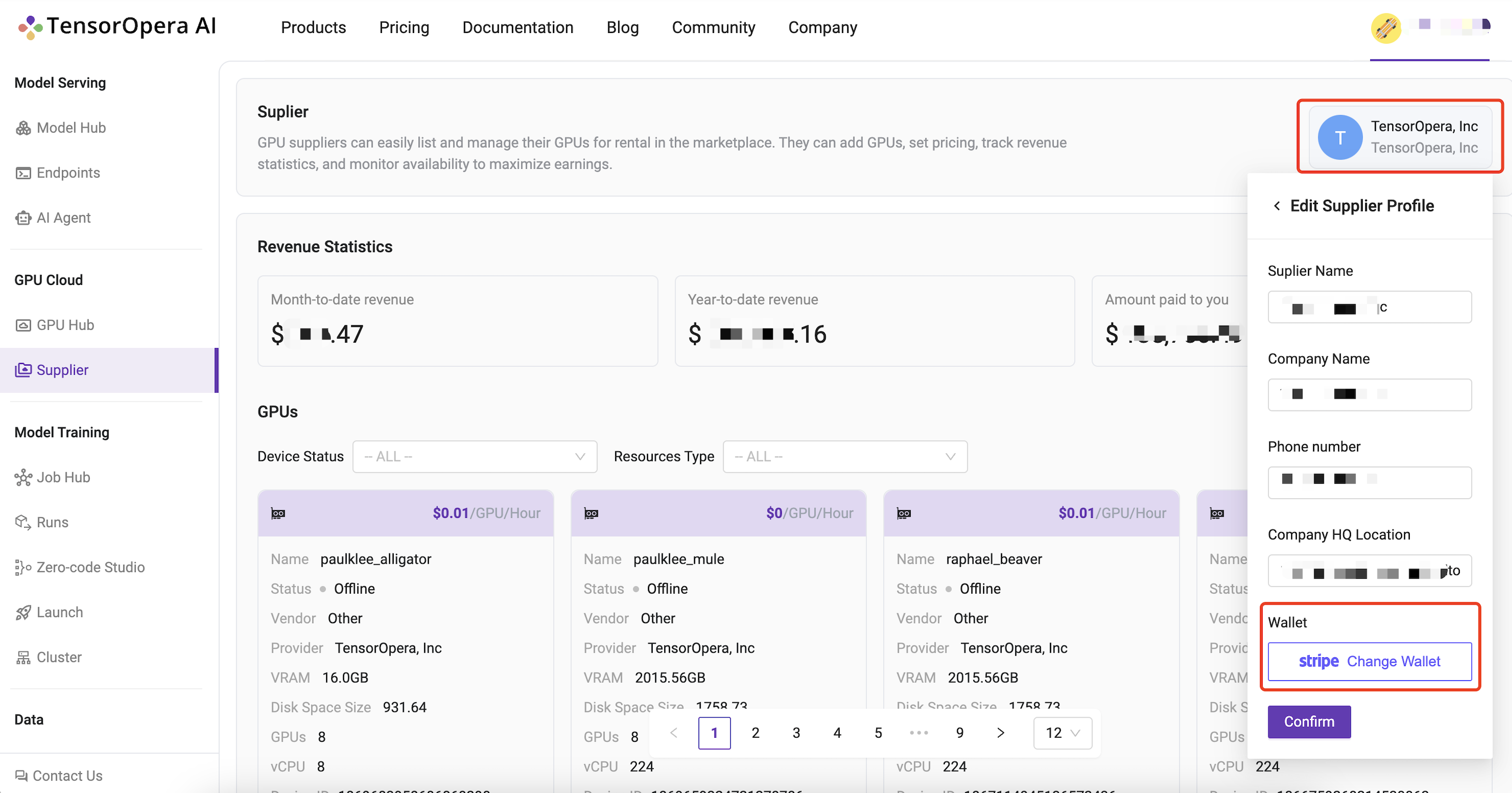
Task: Click the Confirm button to save profile
Action: click(1308, 720)
